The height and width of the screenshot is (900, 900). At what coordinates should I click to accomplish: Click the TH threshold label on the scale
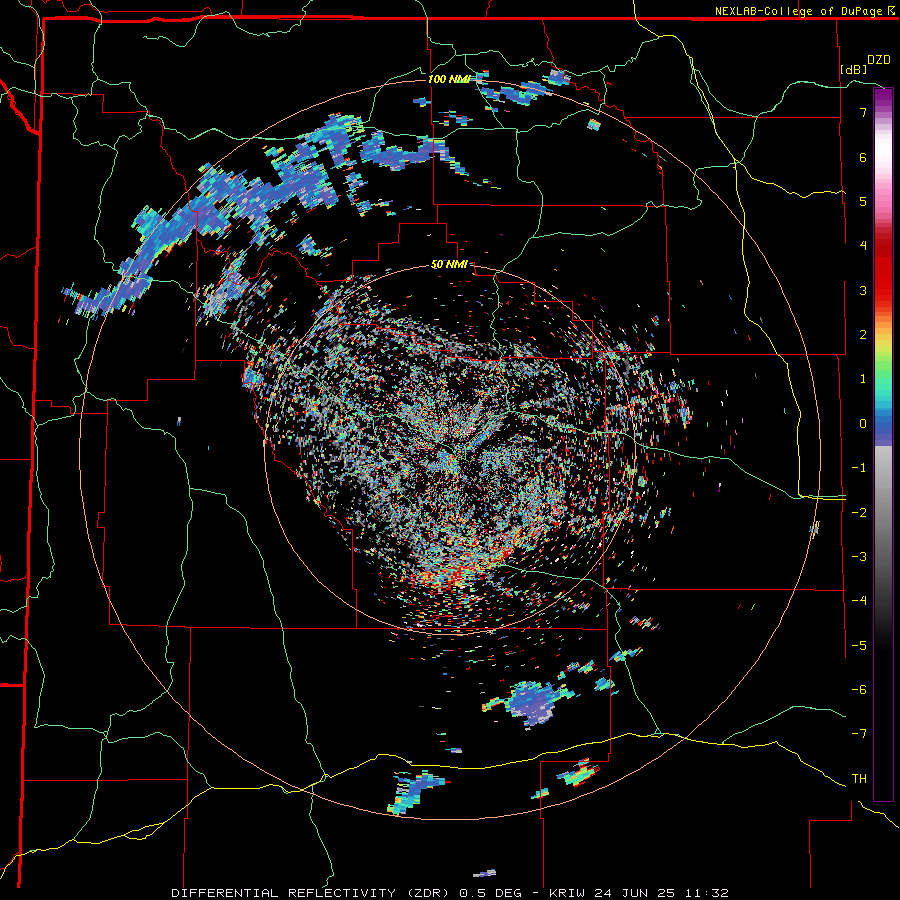click(859, 778)
